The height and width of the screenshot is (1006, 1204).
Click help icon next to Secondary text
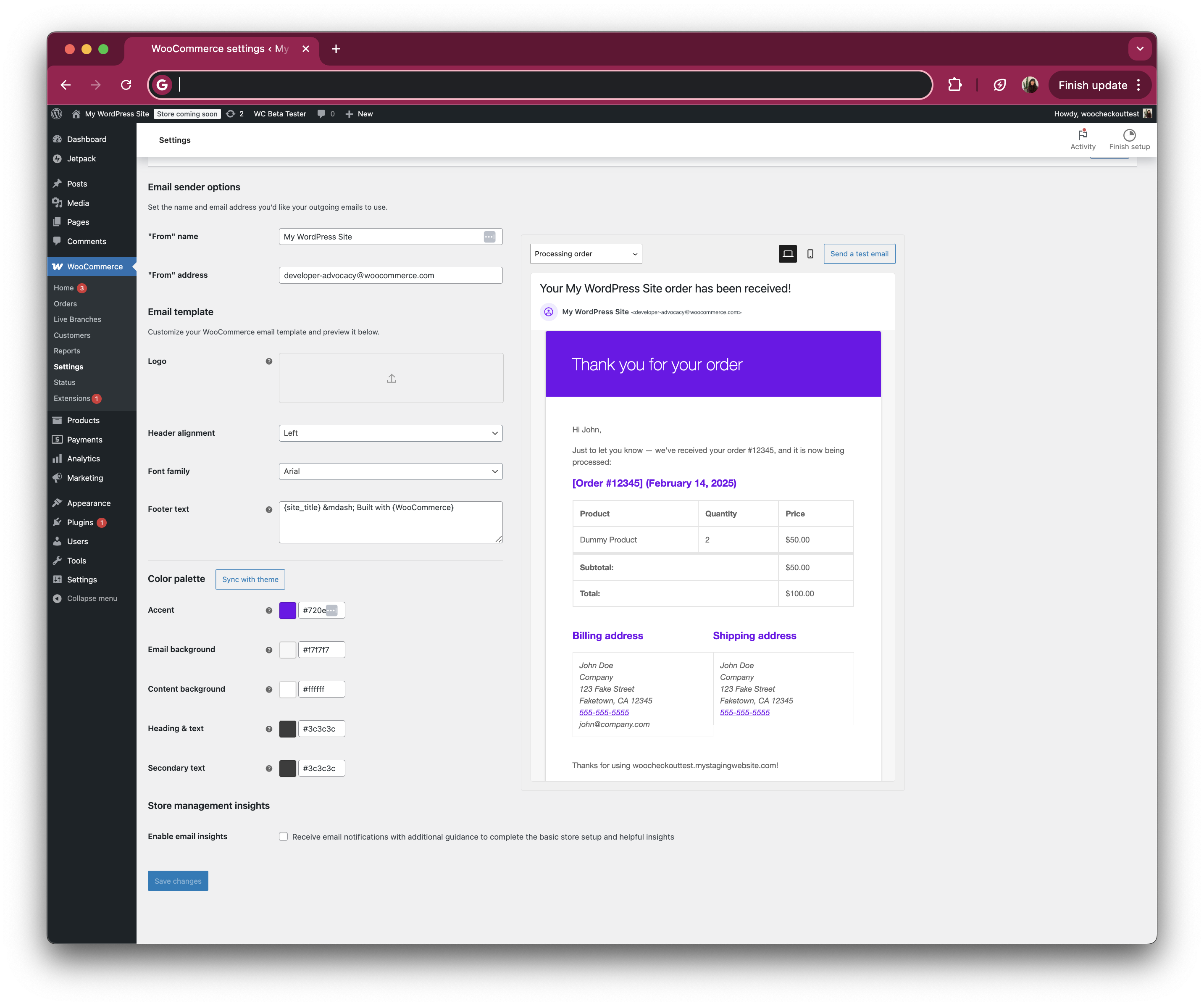(x=269, y=769)
